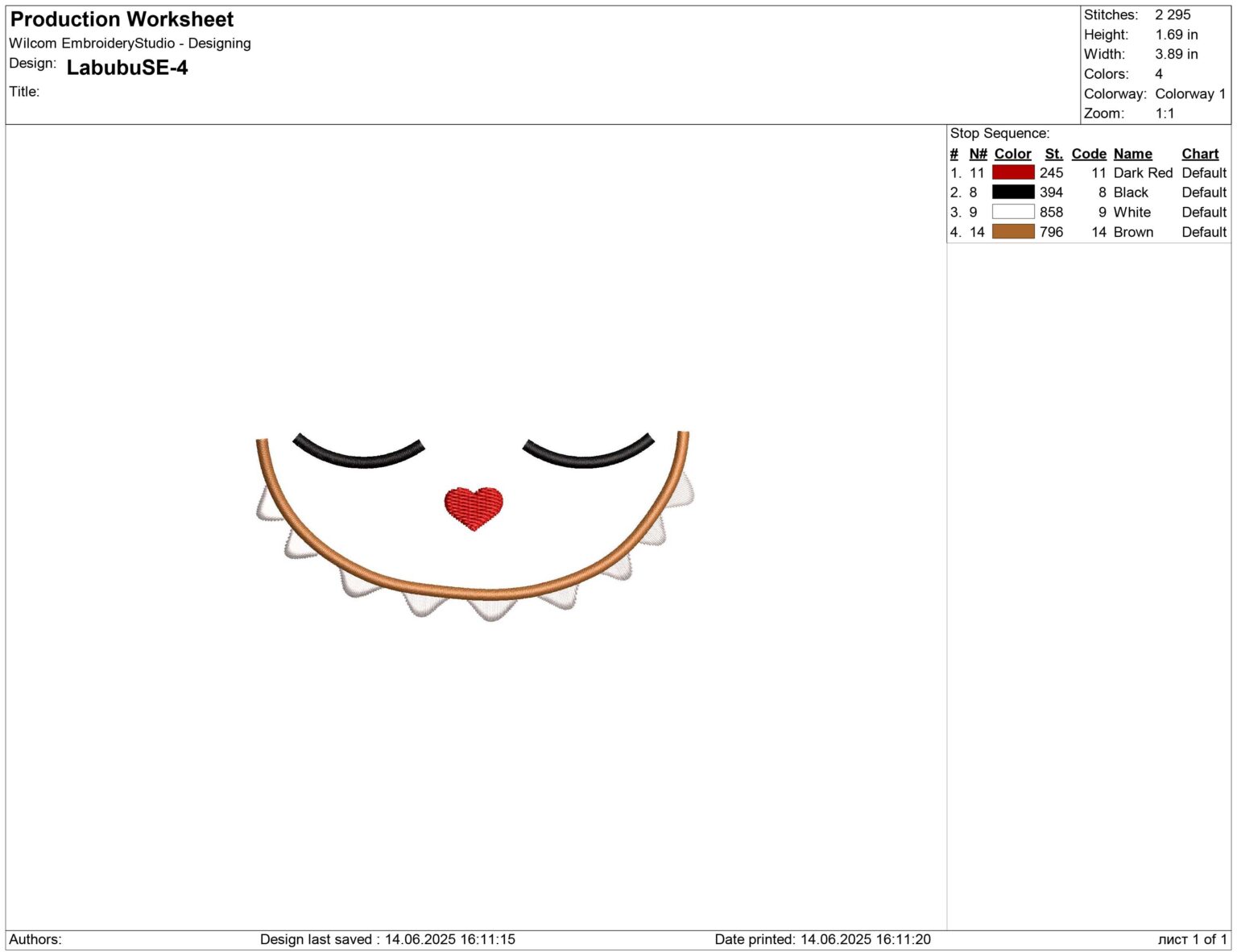Click the Authors field at the bottom
The width and height of the screenshot is (1237, 952).
click(36, 938)
